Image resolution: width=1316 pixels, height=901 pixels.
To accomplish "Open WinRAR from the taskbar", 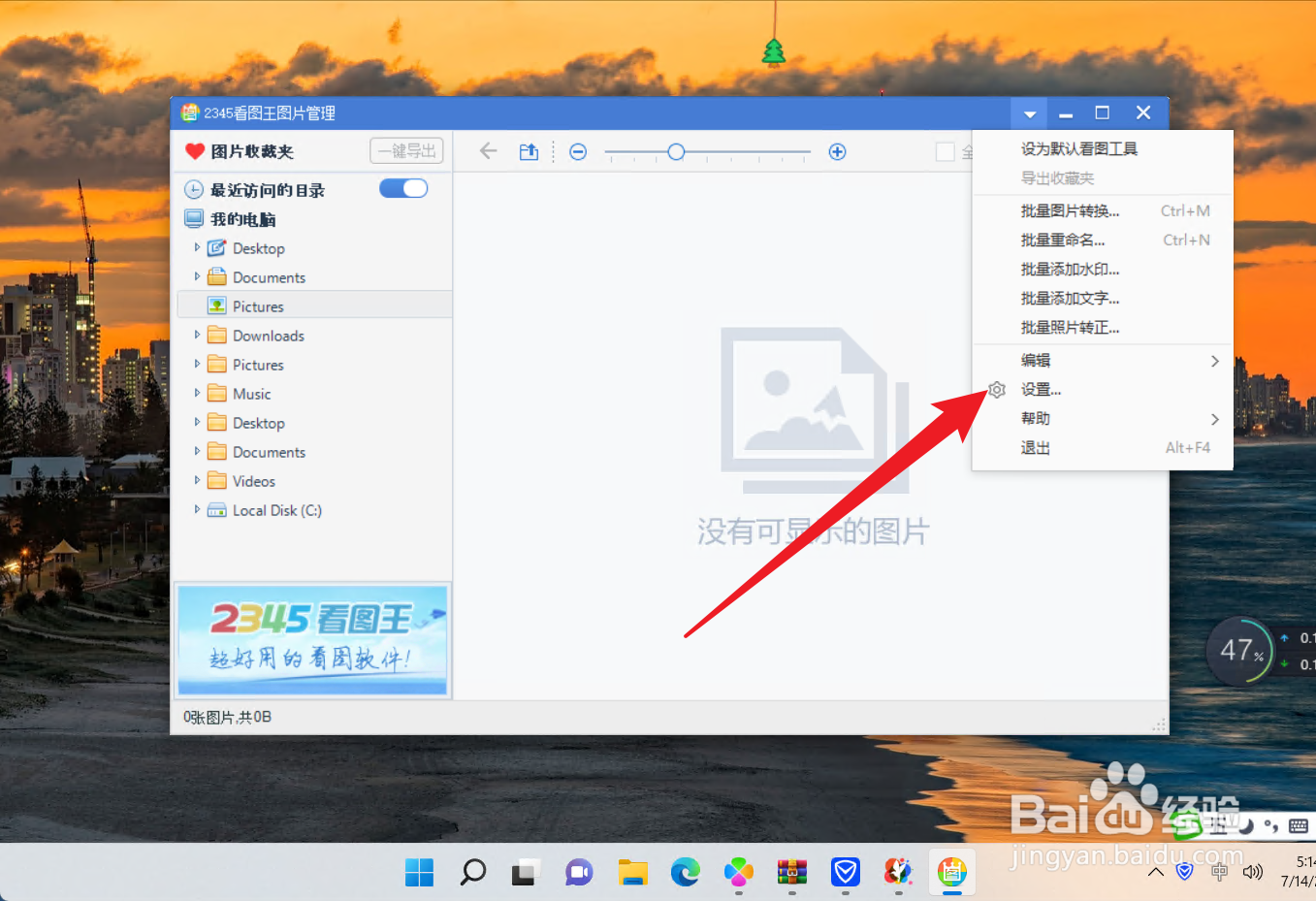I will (x=792, y=872).
